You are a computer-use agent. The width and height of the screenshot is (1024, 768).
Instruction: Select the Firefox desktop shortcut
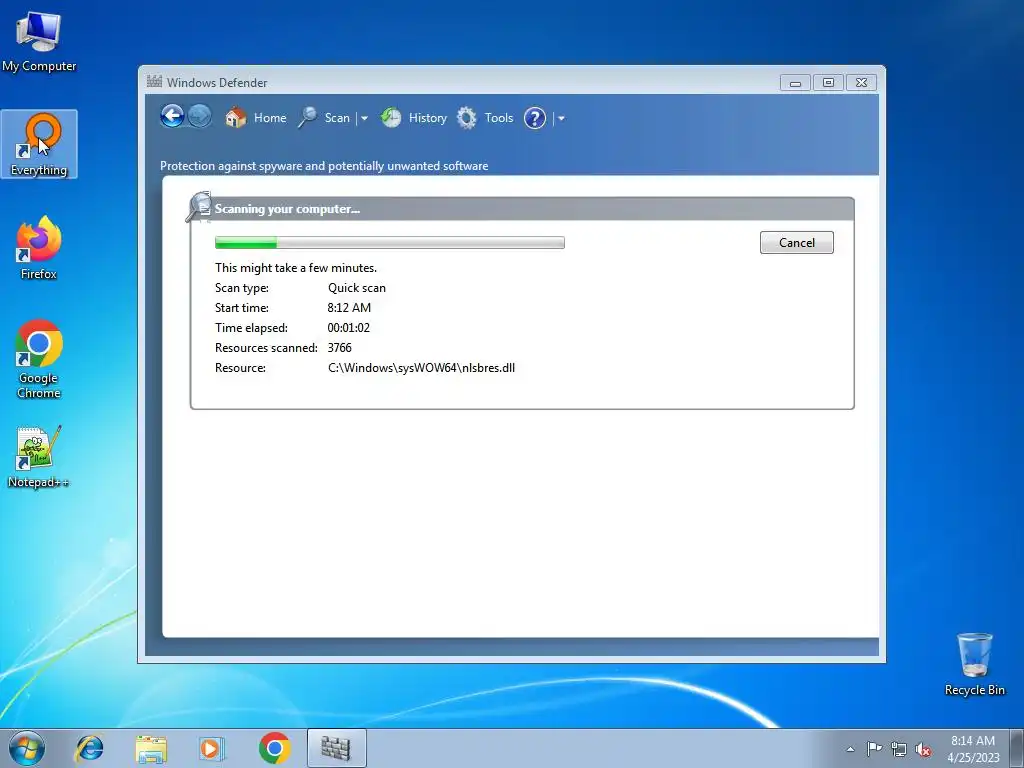(x=39, y=248)
